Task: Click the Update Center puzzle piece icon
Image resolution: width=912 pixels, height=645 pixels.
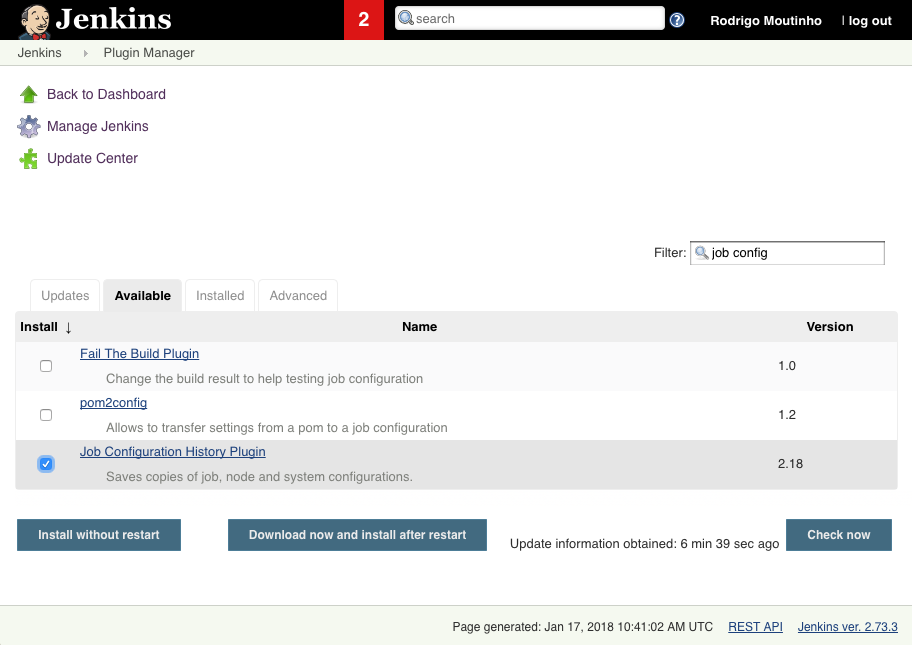Action: click(29, 159)
